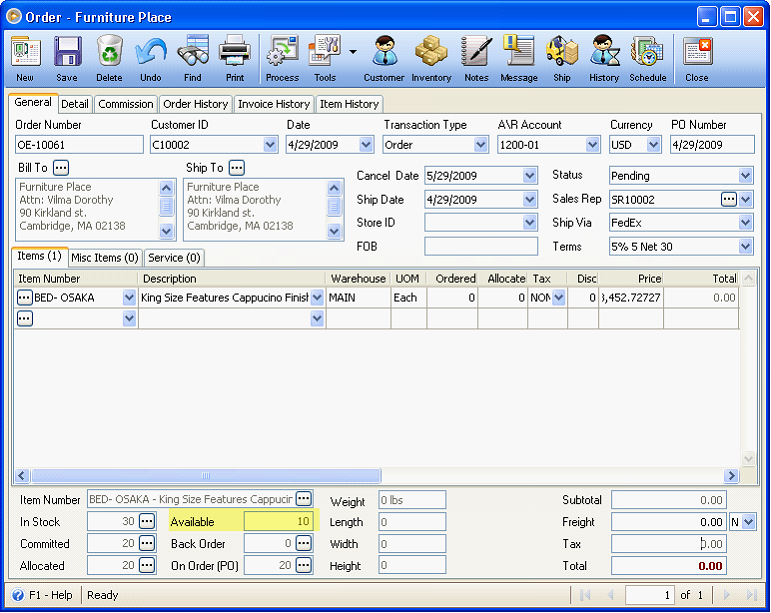Open the Item History tab

coord(349,104)
